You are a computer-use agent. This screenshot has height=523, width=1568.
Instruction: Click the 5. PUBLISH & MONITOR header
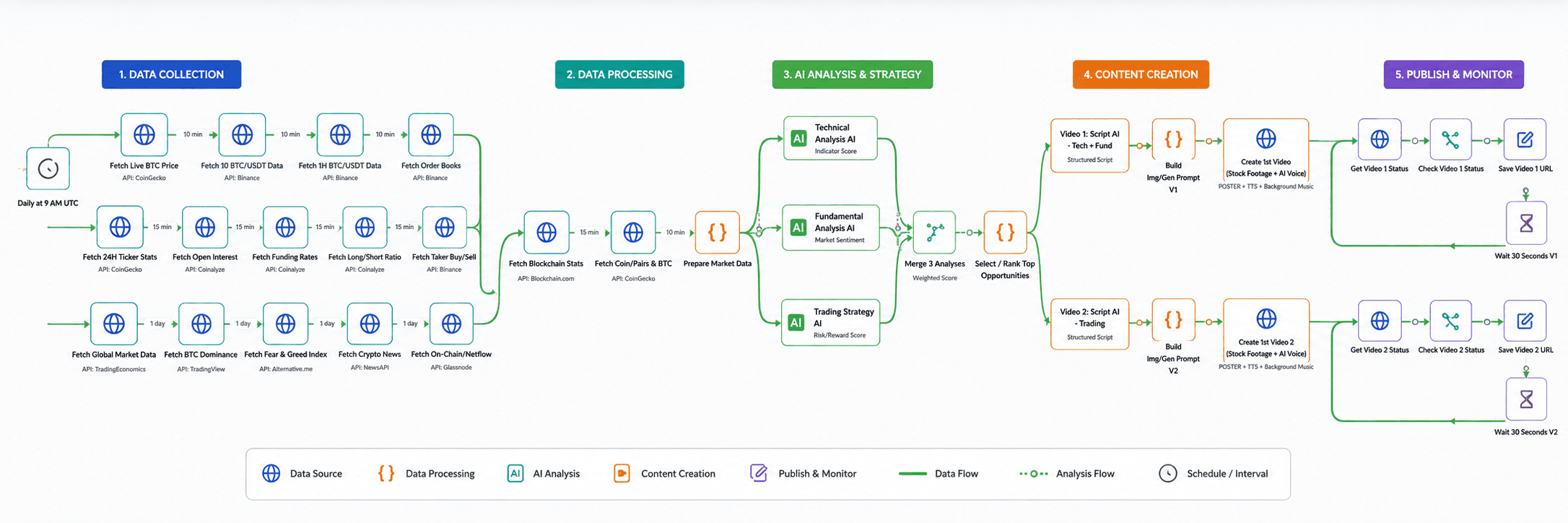click(x=1453, y=74)
